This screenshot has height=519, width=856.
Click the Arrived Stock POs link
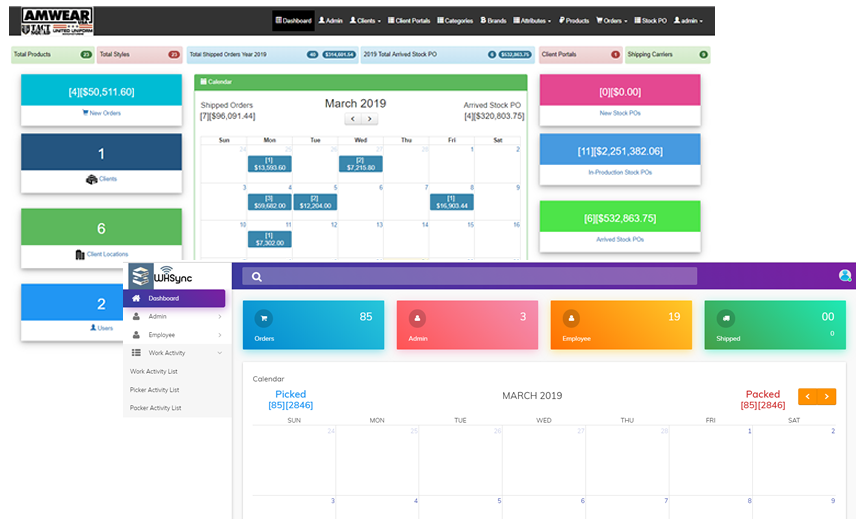620,239
